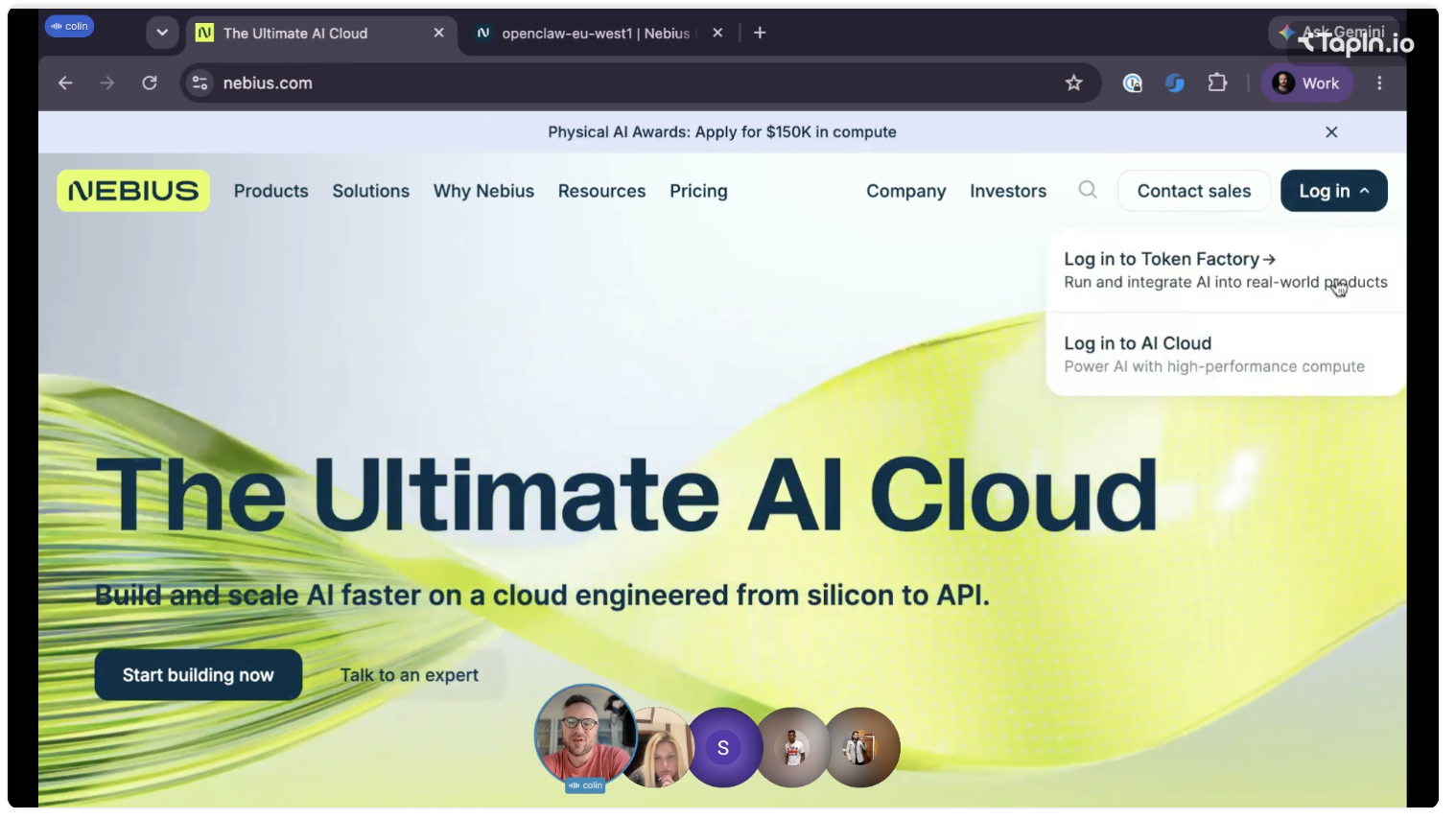Click the Ask Gemini button
This screenshot has height=819, width=1456.
pyautogui.click(x=1333, y=32)
